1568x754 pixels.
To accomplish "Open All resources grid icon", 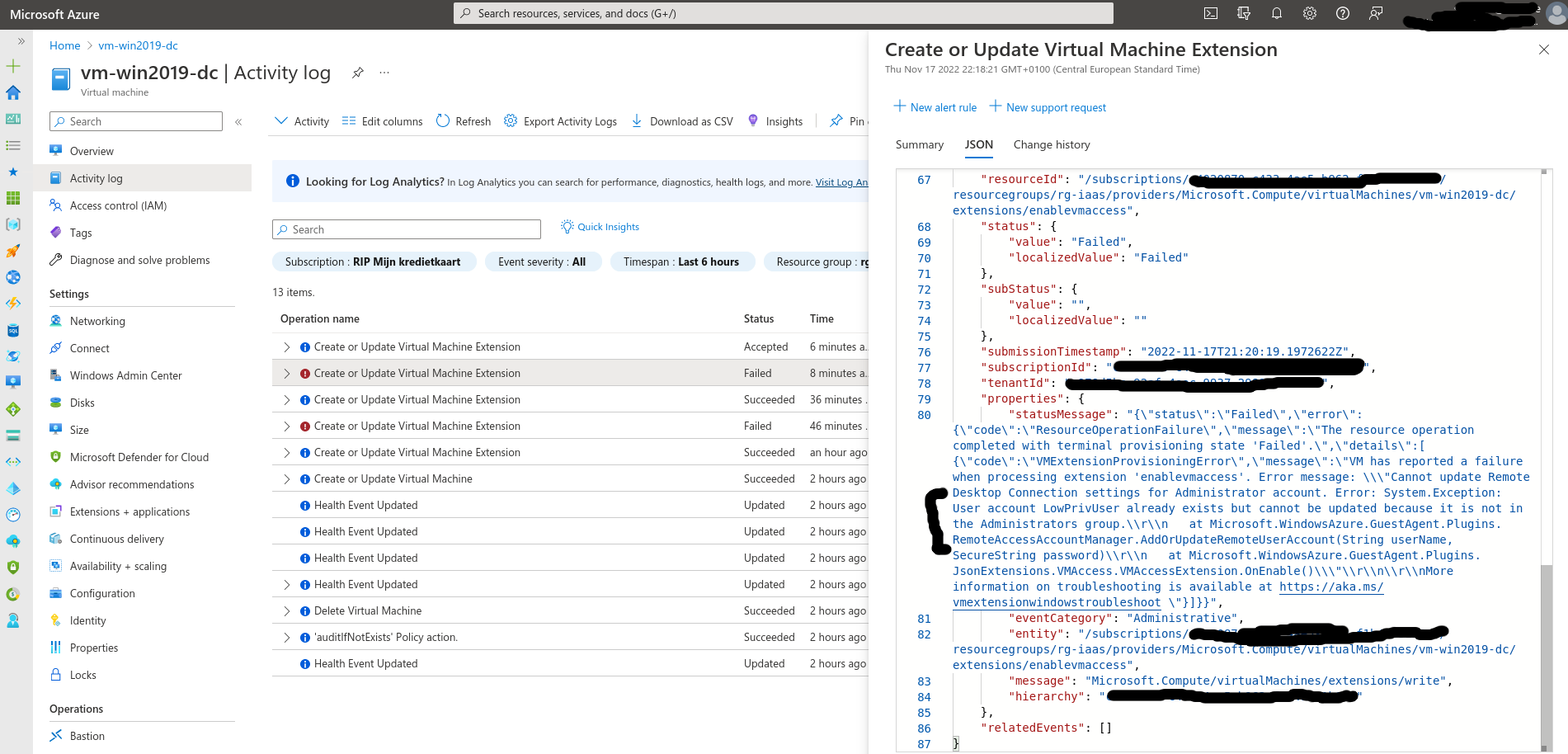I will tap(13, 198).
